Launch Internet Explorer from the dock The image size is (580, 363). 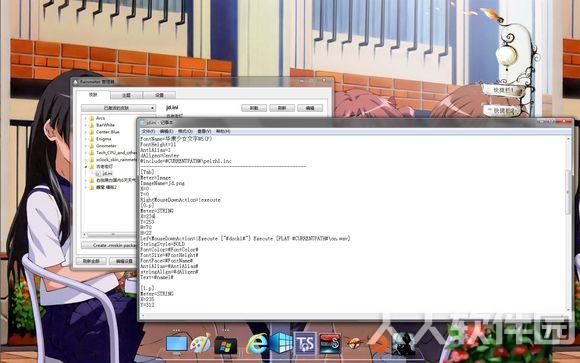pyautogui.click(x=257, y=344)
